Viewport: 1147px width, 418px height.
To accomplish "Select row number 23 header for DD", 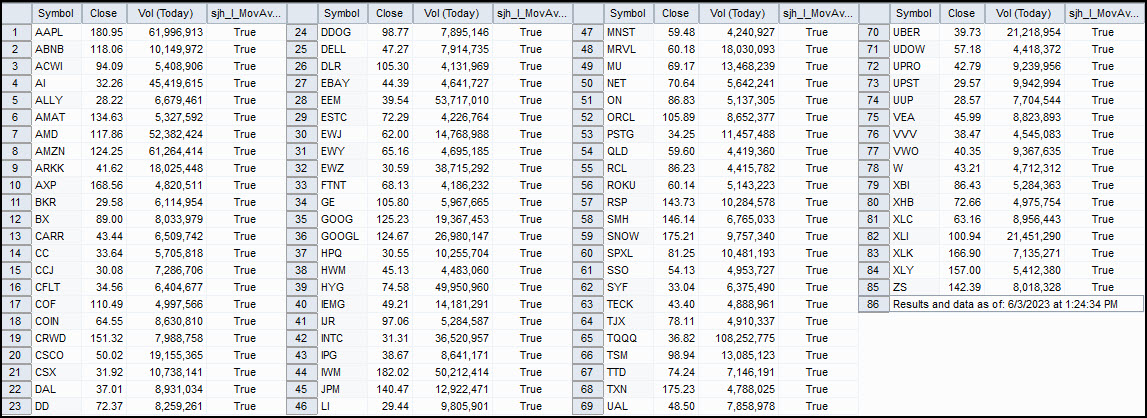I will (15, 406).
